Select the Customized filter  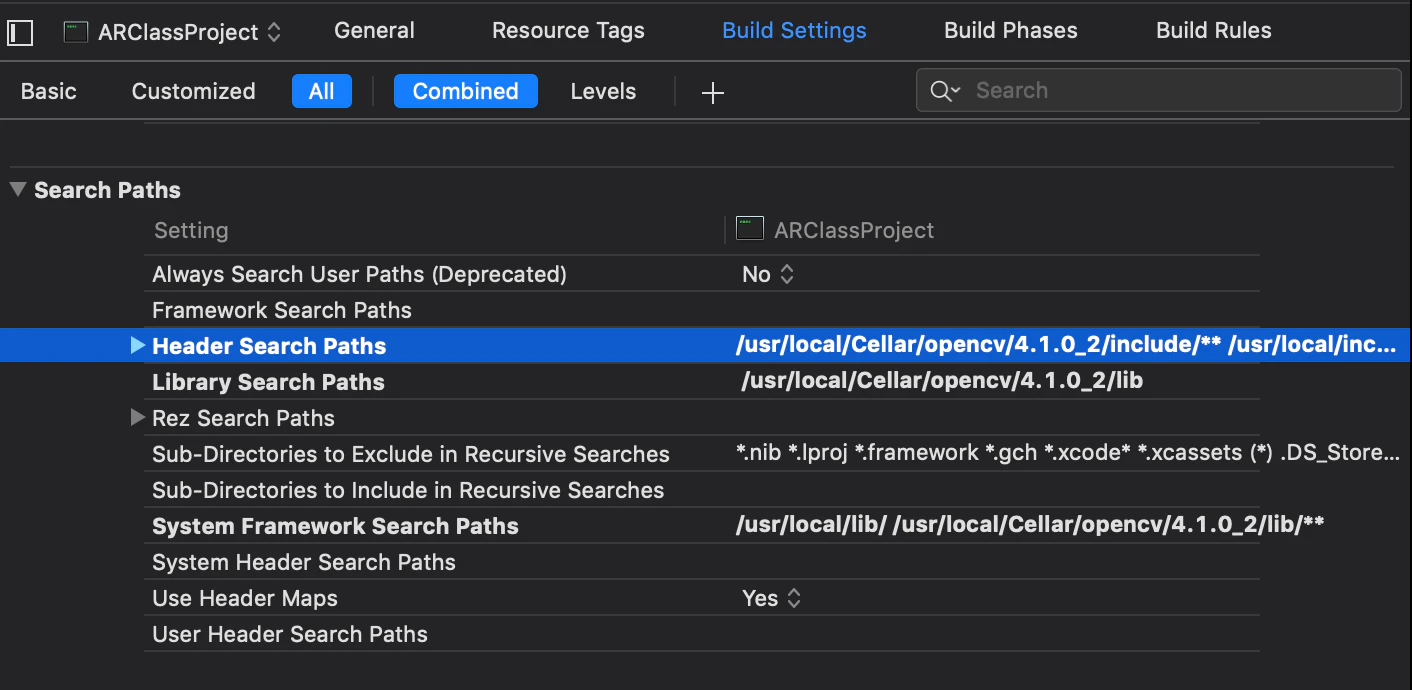194,92
